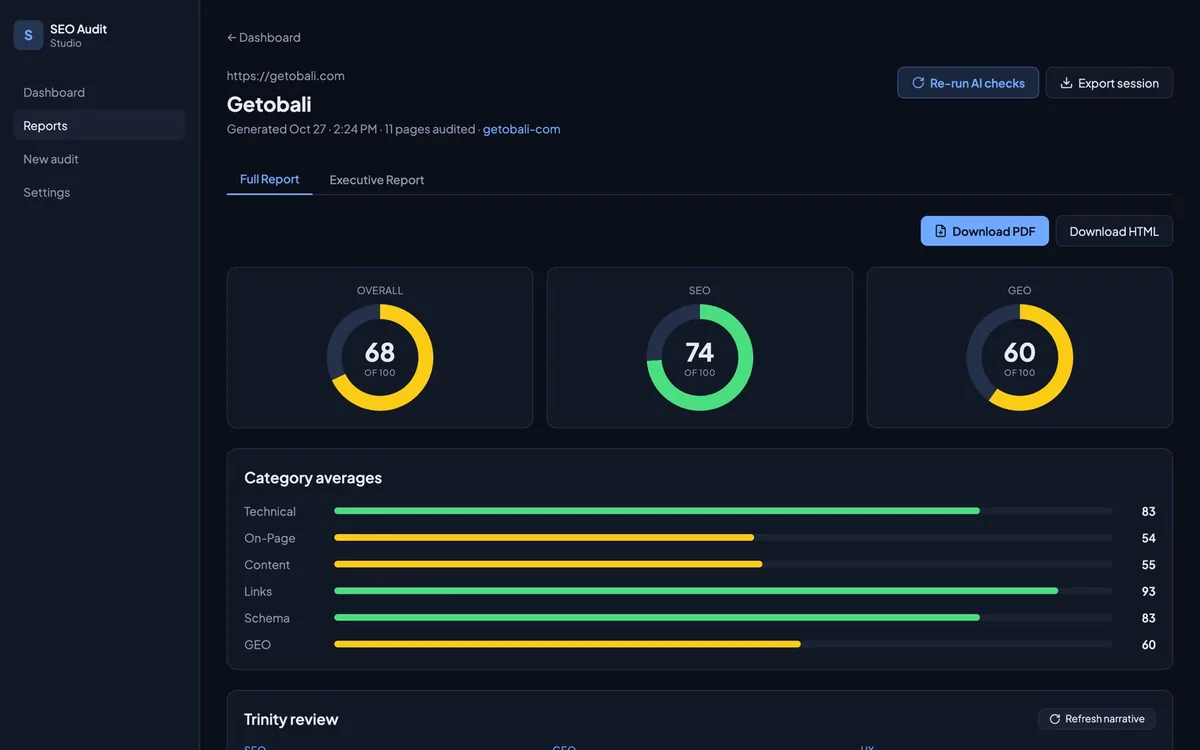Image resolution: width=1200 pixels, height=750 pixels.
Task: Click the Overall score 68 donut chart
Action: coord(380,357)
